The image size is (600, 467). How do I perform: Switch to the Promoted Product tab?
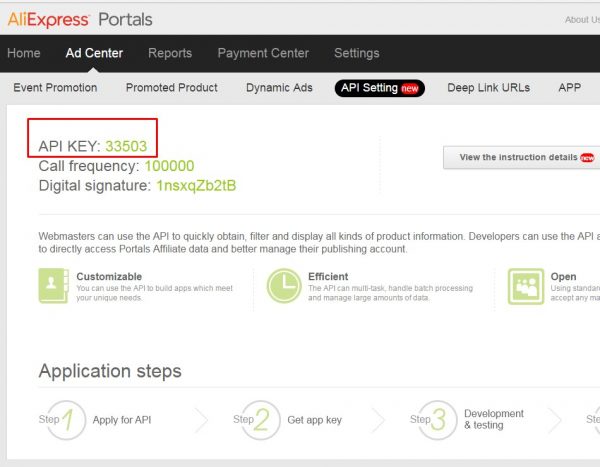pos(171,88)
